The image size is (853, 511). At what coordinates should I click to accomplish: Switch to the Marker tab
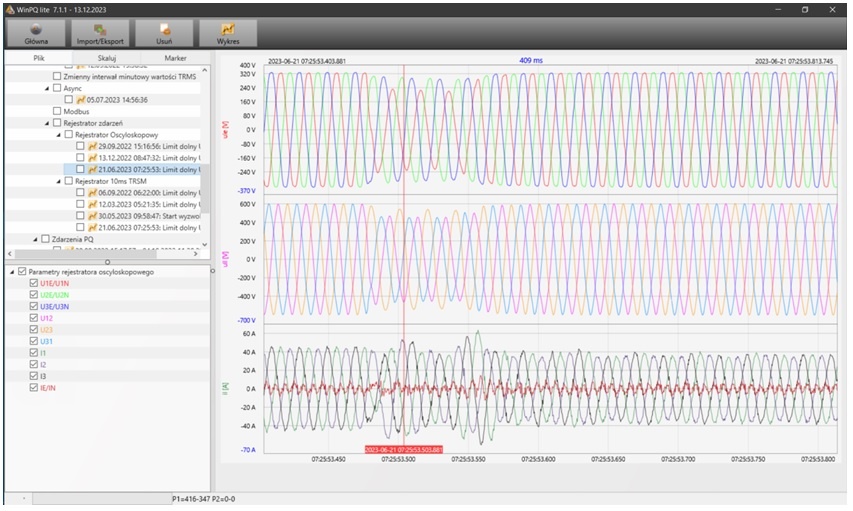pos(175,58)
